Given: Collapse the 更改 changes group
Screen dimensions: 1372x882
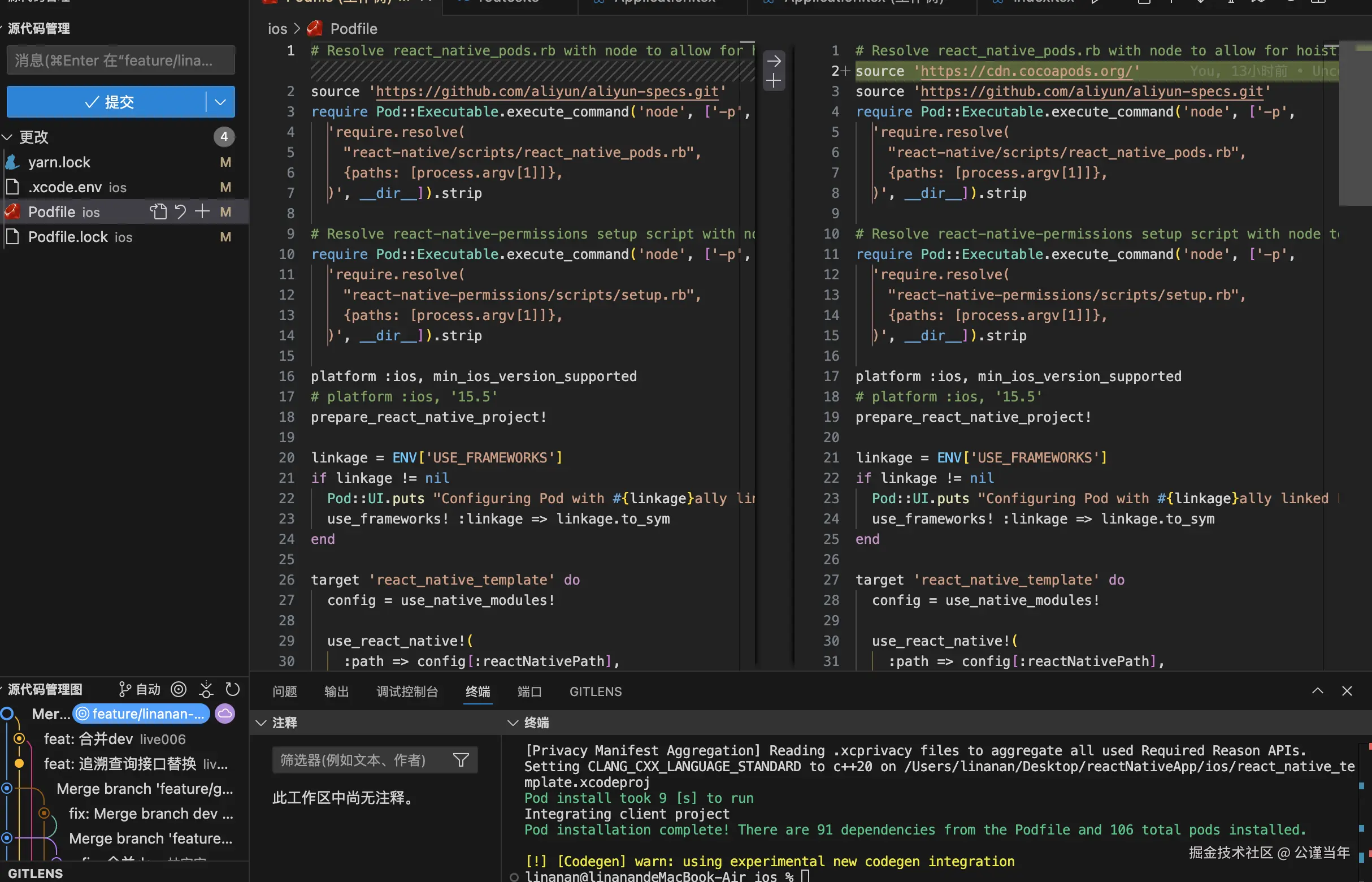Looking at the screenshot, I should pos(7,137).
